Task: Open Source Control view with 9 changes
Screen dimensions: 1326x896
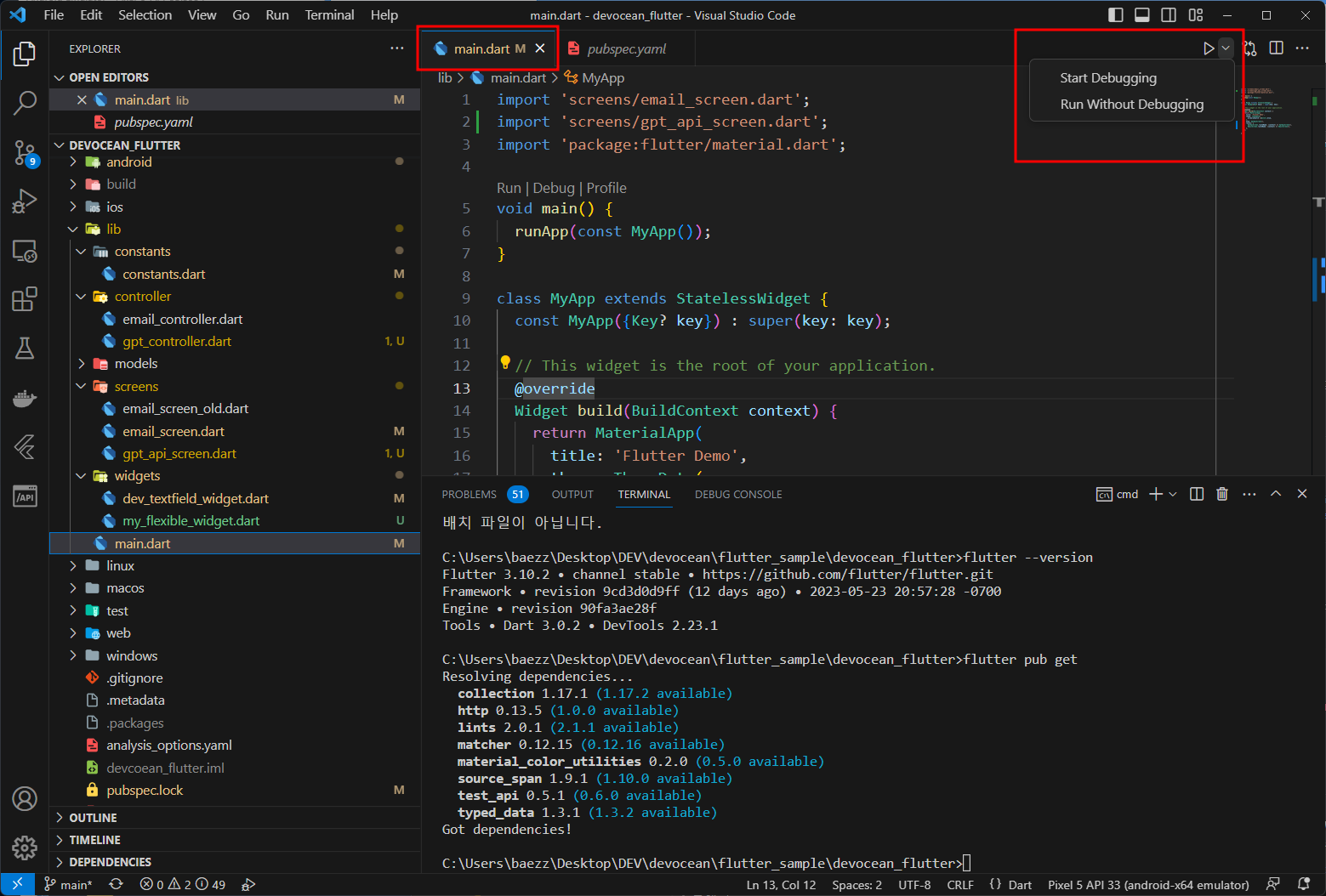Action: 25,154
